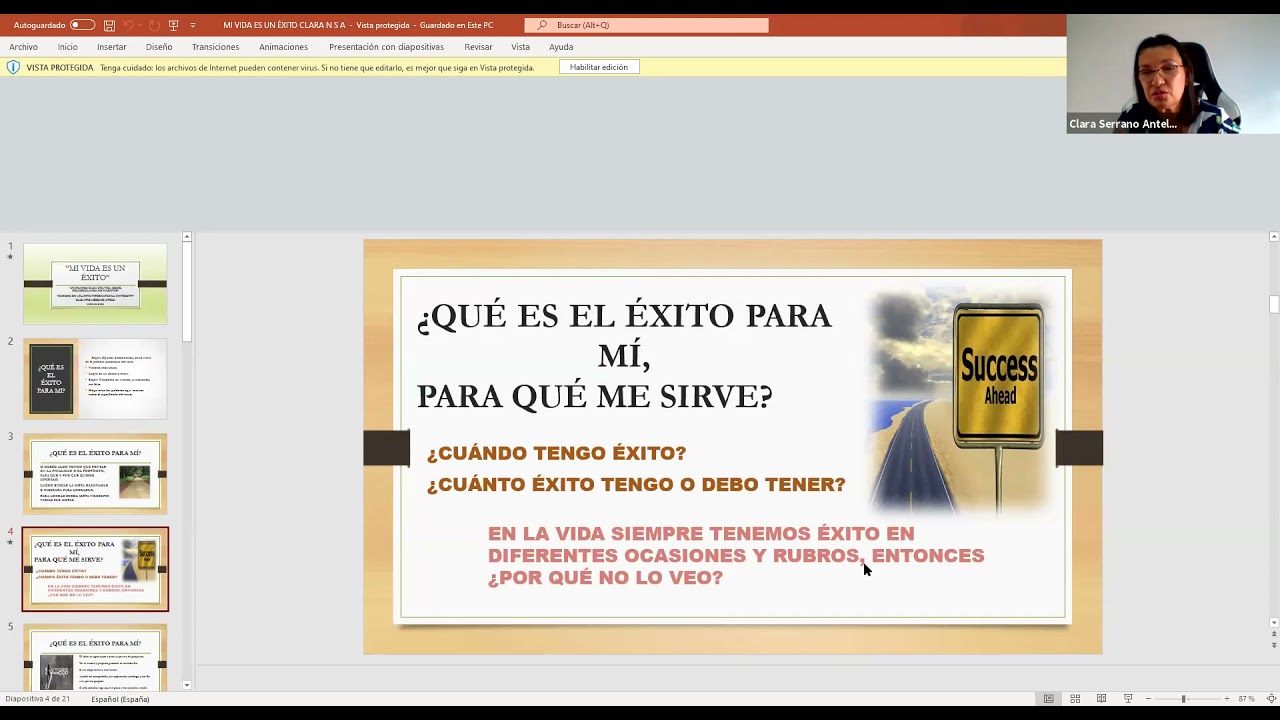Start presentation from beginning icon in title bar
1280x720 pixels.
(173, 25)
